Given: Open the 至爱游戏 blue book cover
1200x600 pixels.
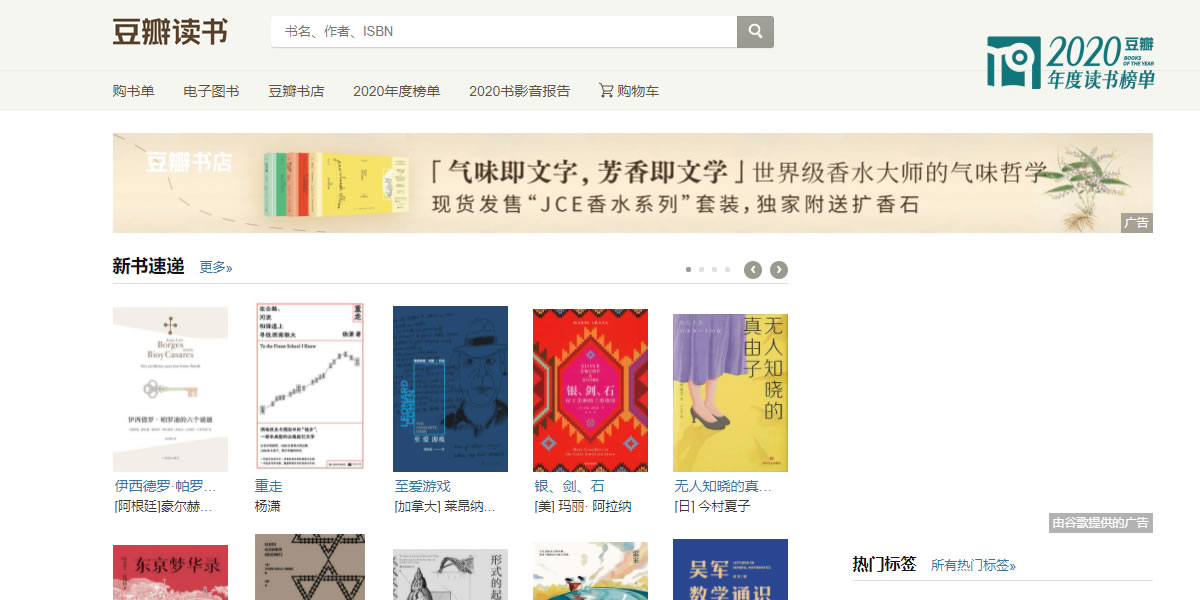Looking at the screenshot, I should point(450,389).
